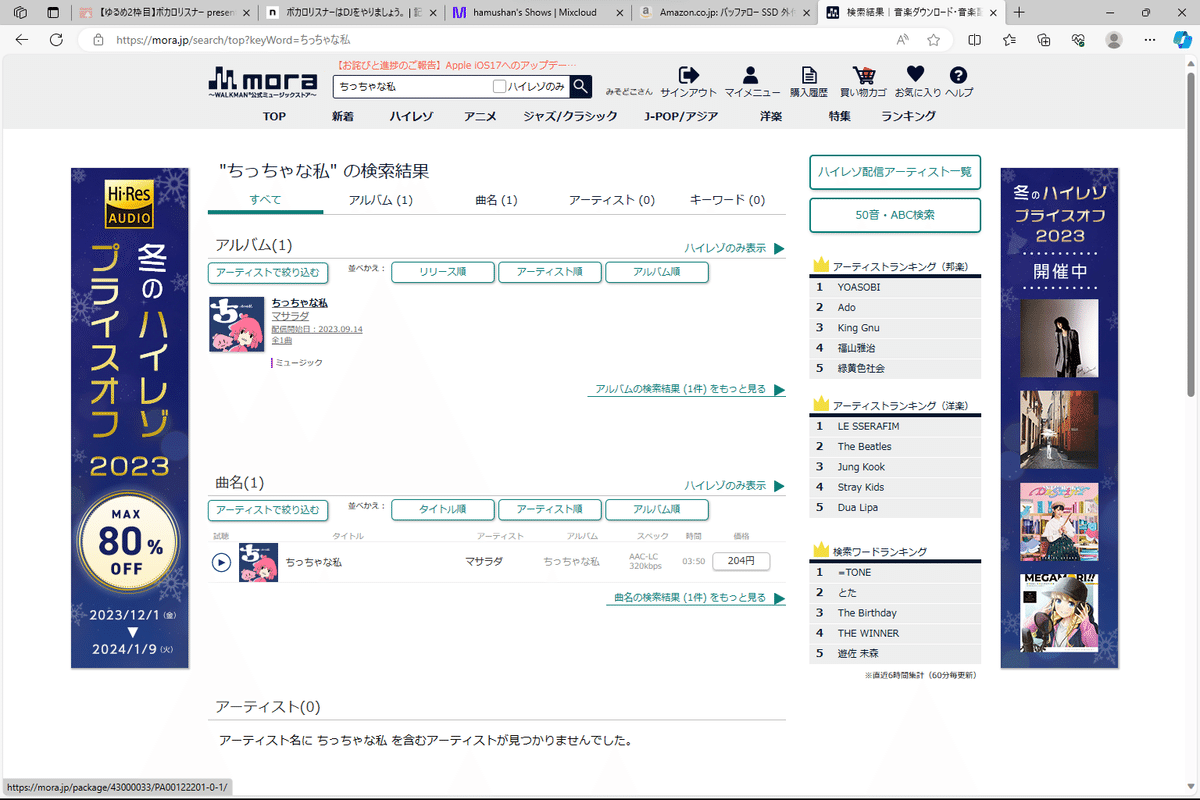Reload the page
The image size is (1200, 800).
tap(57, 40)
